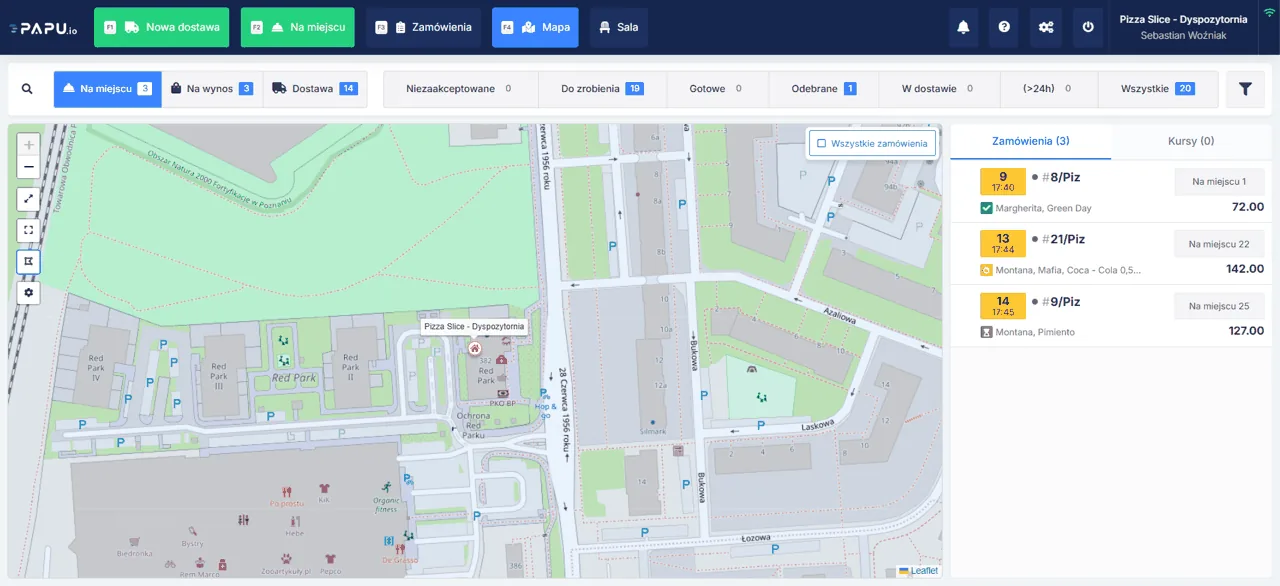Switch to Kursy (0) tab
Viewport: 1280px width, 586px height.
point(1191,141)
